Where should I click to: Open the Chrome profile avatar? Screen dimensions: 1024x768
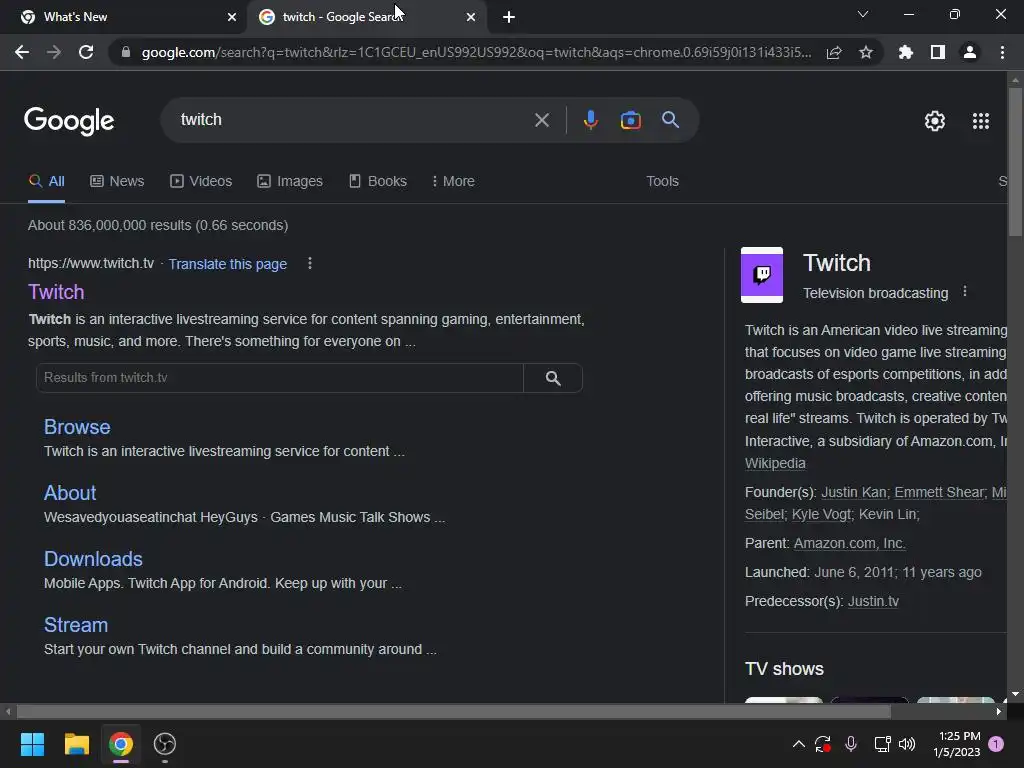pyautogui.click(x=970, y=52)
